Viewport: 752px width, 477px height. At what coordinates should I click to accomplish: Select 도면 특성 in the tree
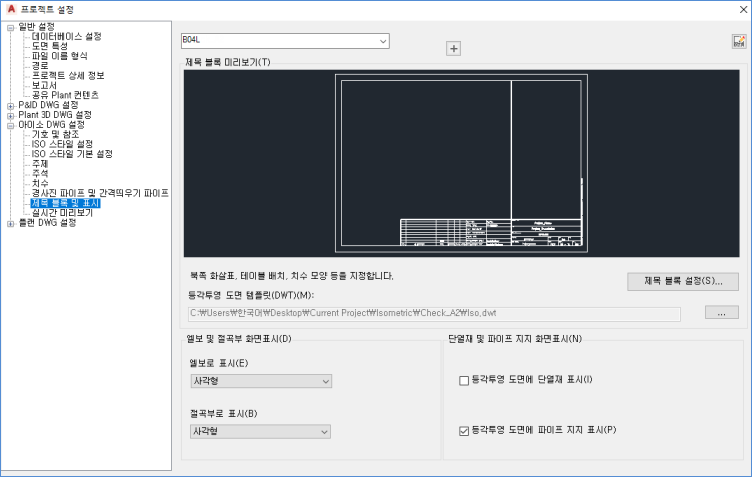50,46
